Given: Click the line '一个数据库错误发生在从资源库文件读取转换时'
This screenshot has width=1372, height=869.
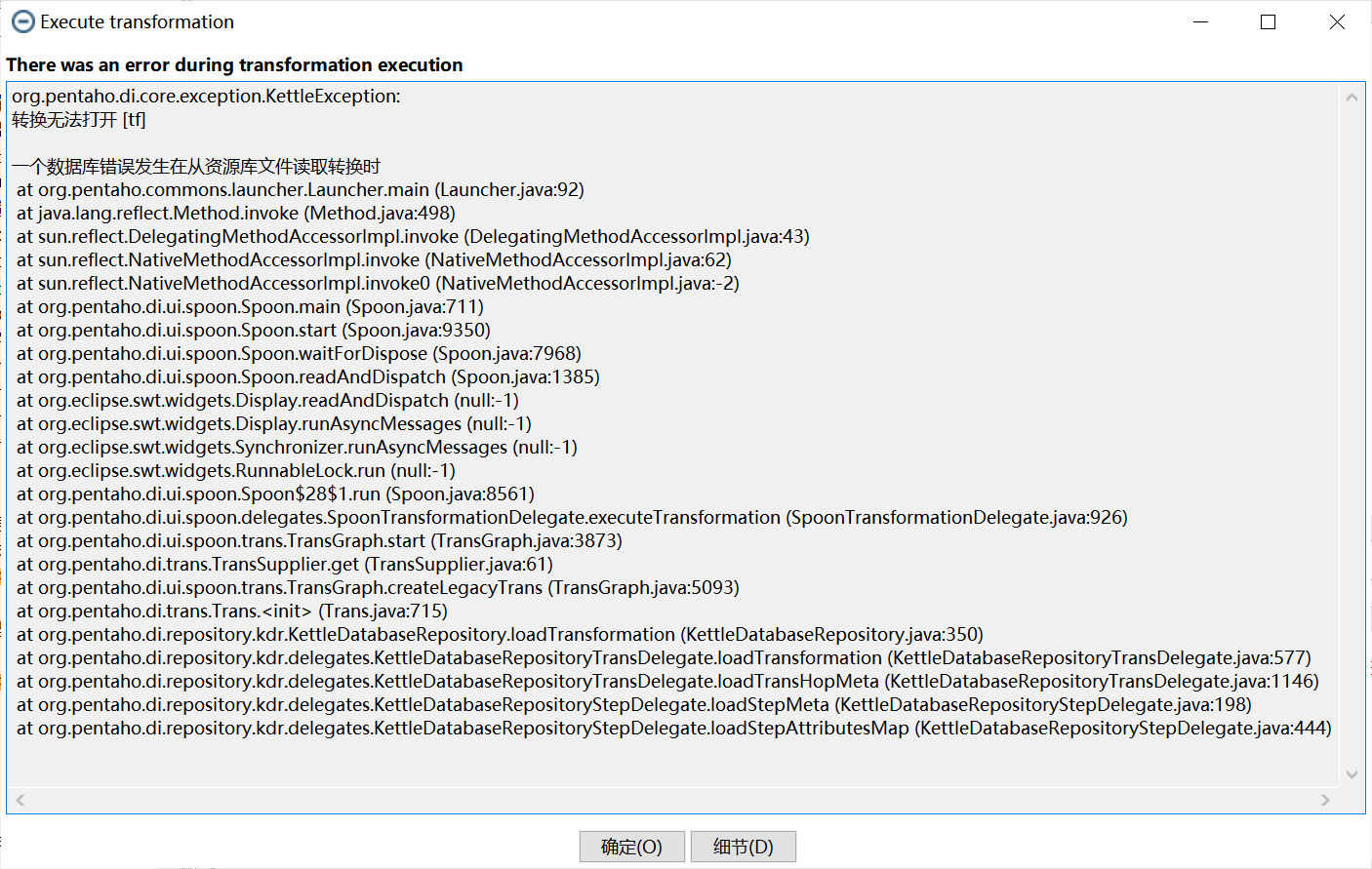Looking at the screenshot, I should [196, 167].
